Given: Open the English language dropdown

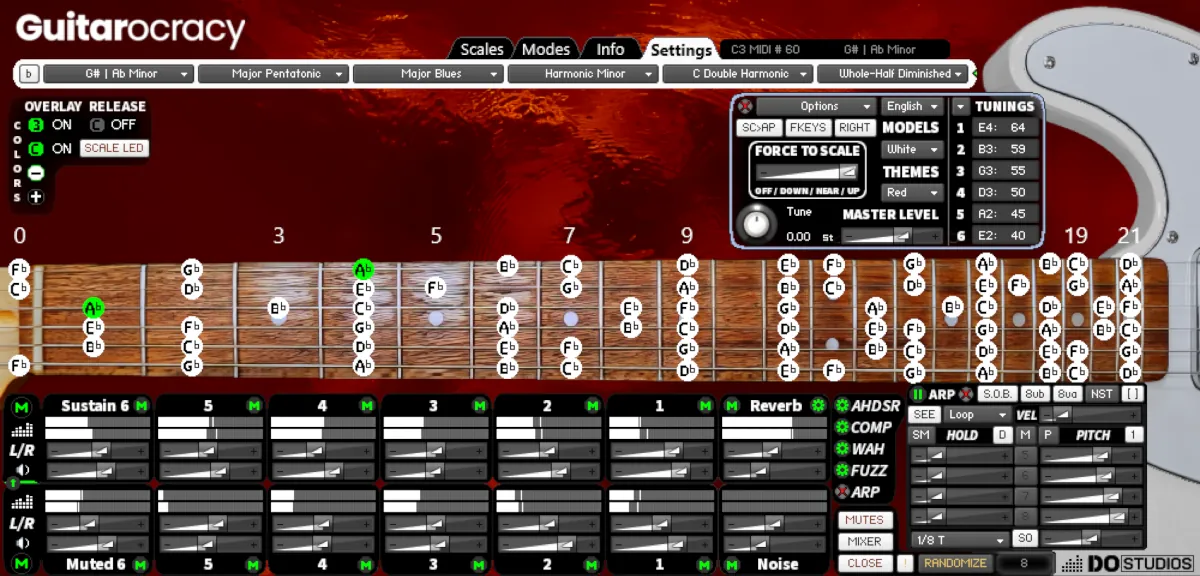Looking at the screenshot, I should coord(911,106).
